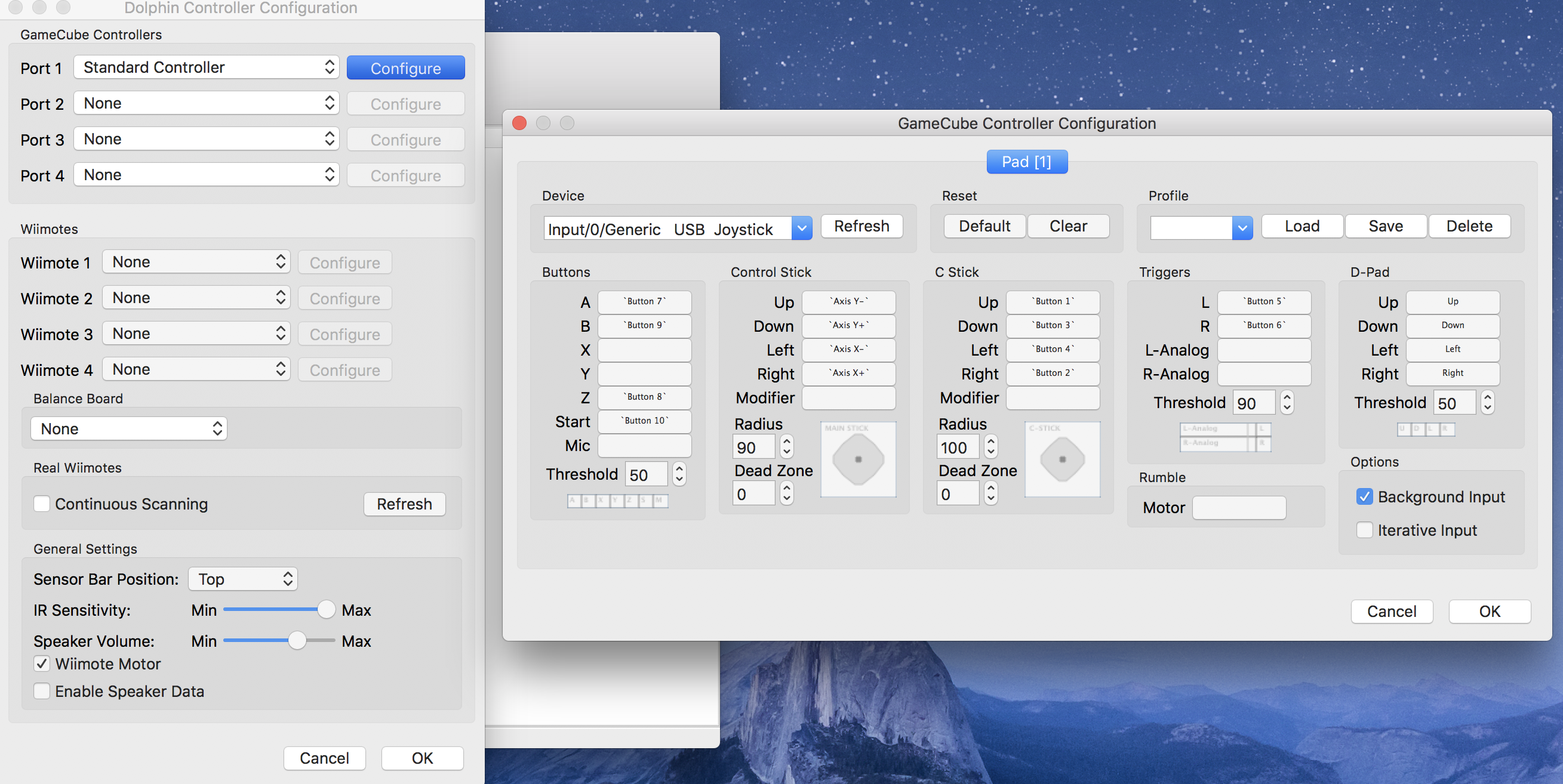
Task: Click Control Stick Right mapping 'Axis X+'
Action: pos(849,374)
